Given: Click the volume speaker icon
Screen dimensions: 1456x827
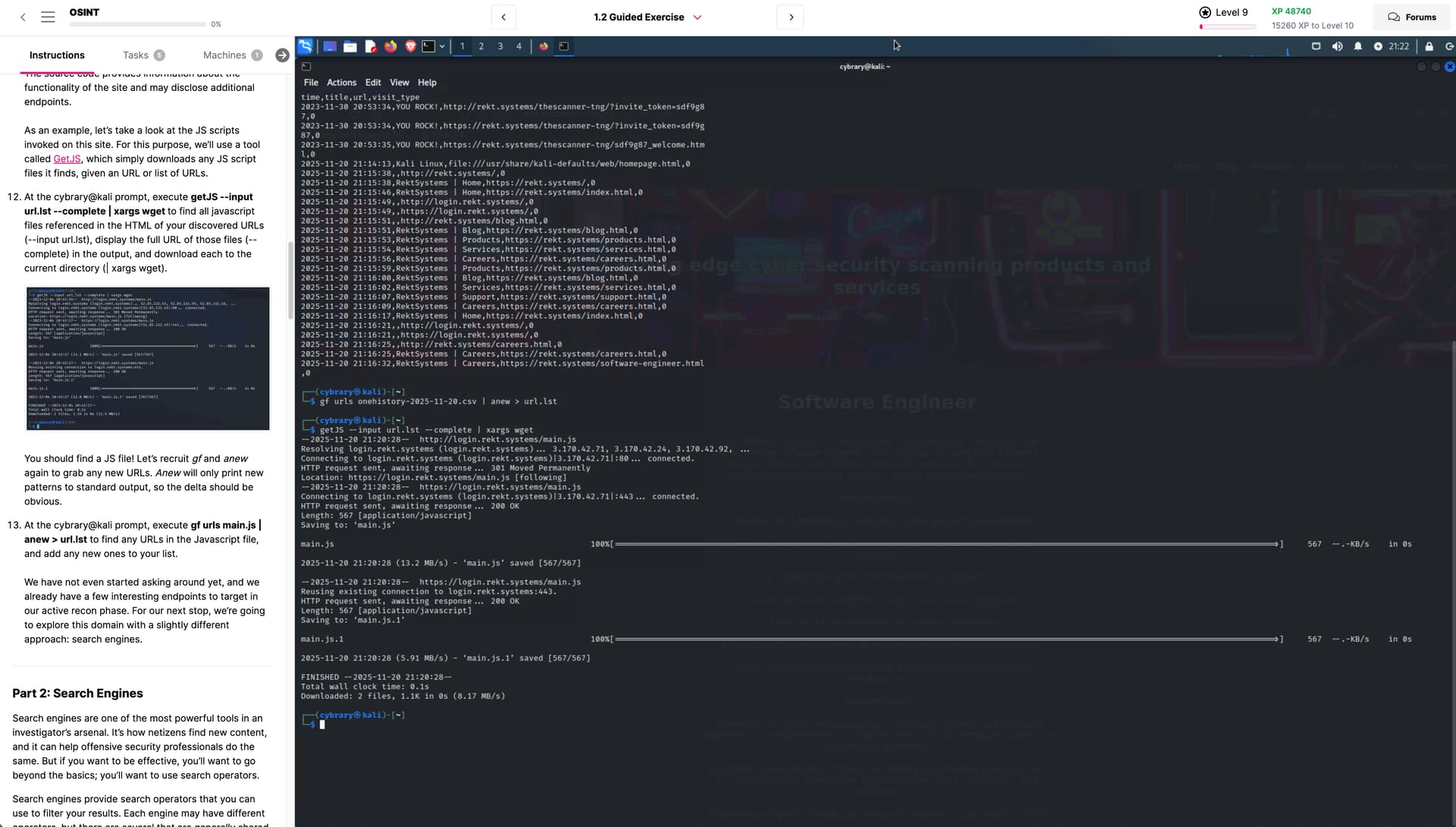Looking at the screenshot, I should (x=1337, y=46).
